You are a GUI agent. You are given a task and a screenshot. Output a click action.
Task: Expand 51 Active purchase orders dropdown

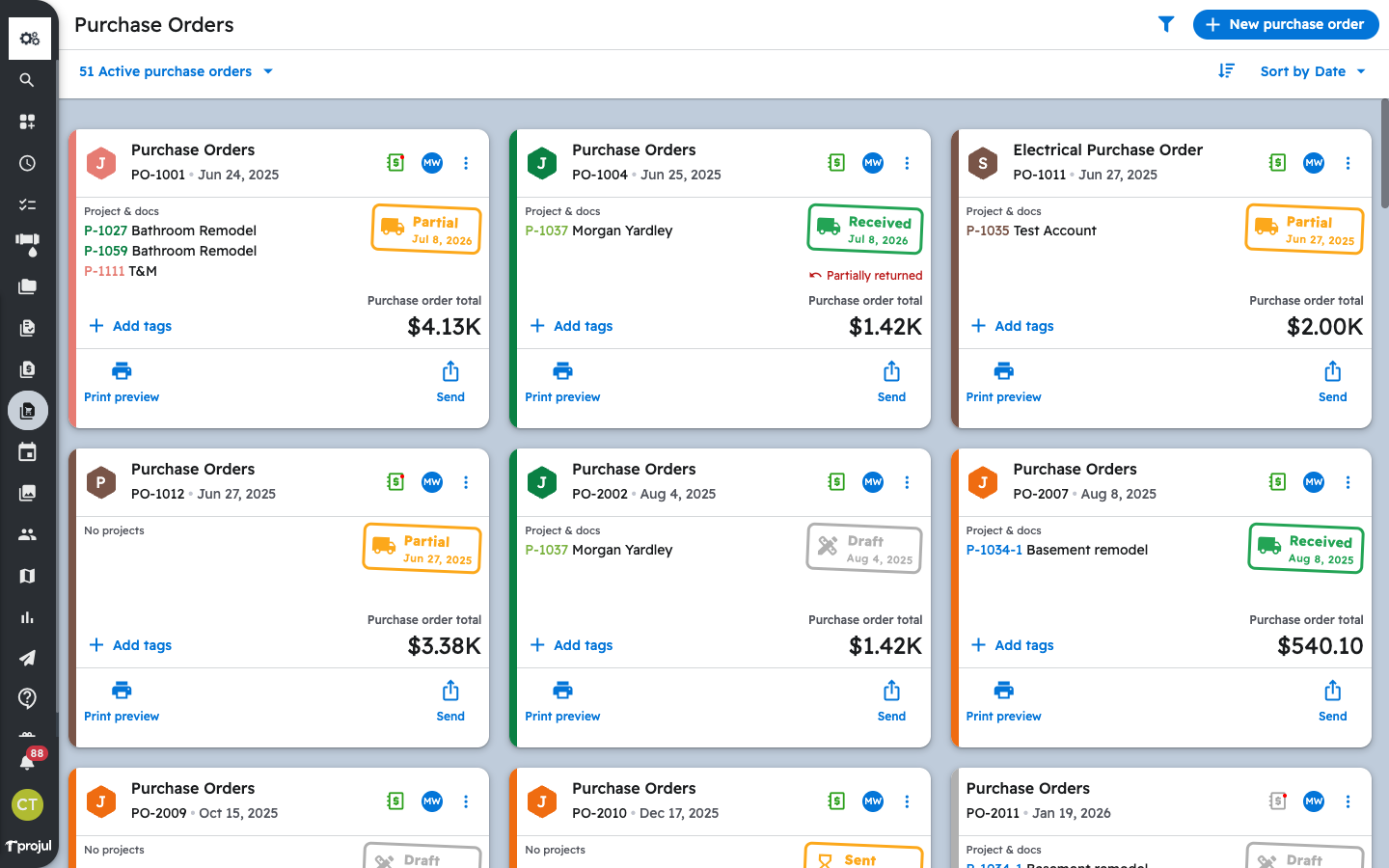[x=177, y=71]
